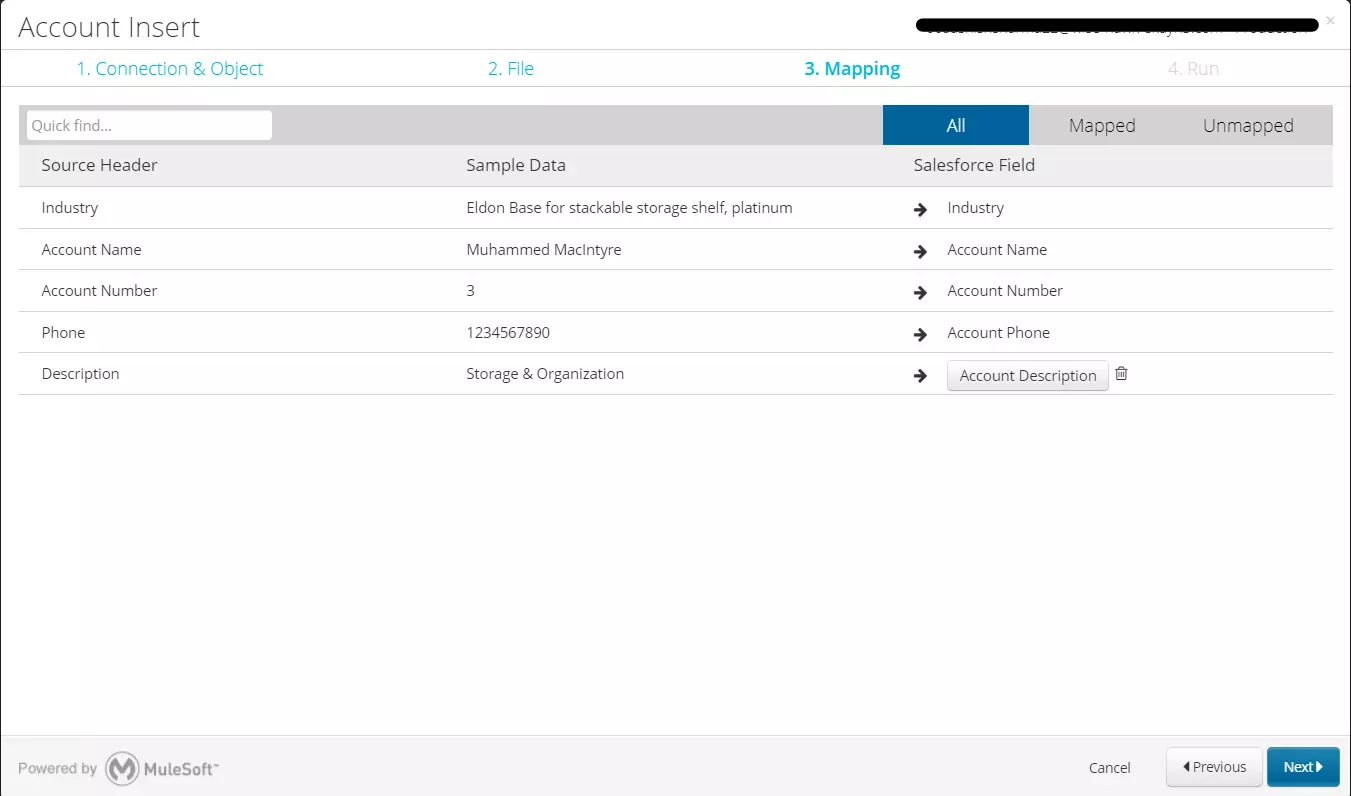Screen dimensions: 1351x796
Task: Click the Source Header column heading
Action: pos(99,165)
